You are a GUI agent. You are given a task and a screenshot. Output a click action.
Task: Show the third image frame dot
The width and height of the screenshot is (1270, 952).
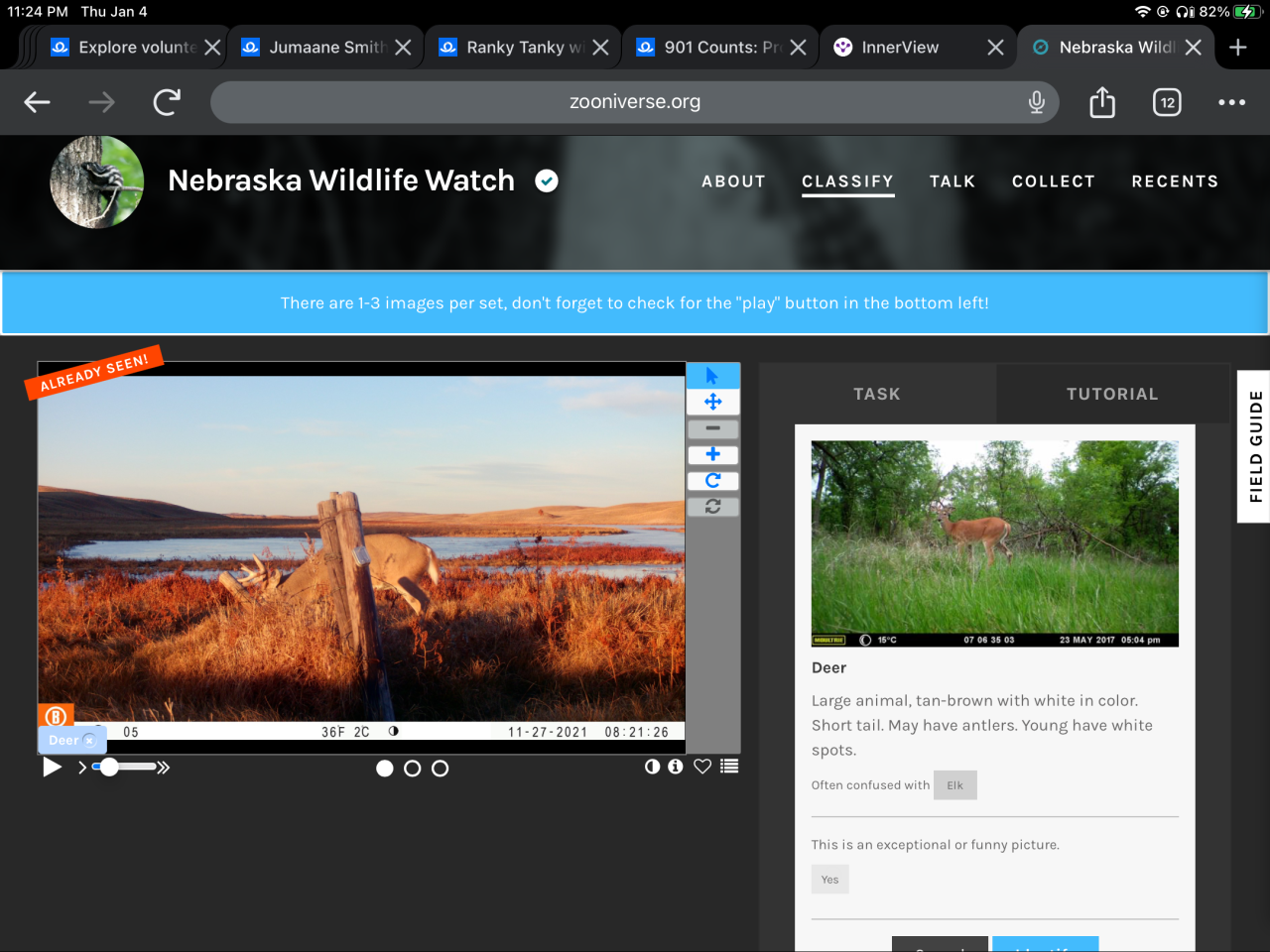[x=441, y=769]
